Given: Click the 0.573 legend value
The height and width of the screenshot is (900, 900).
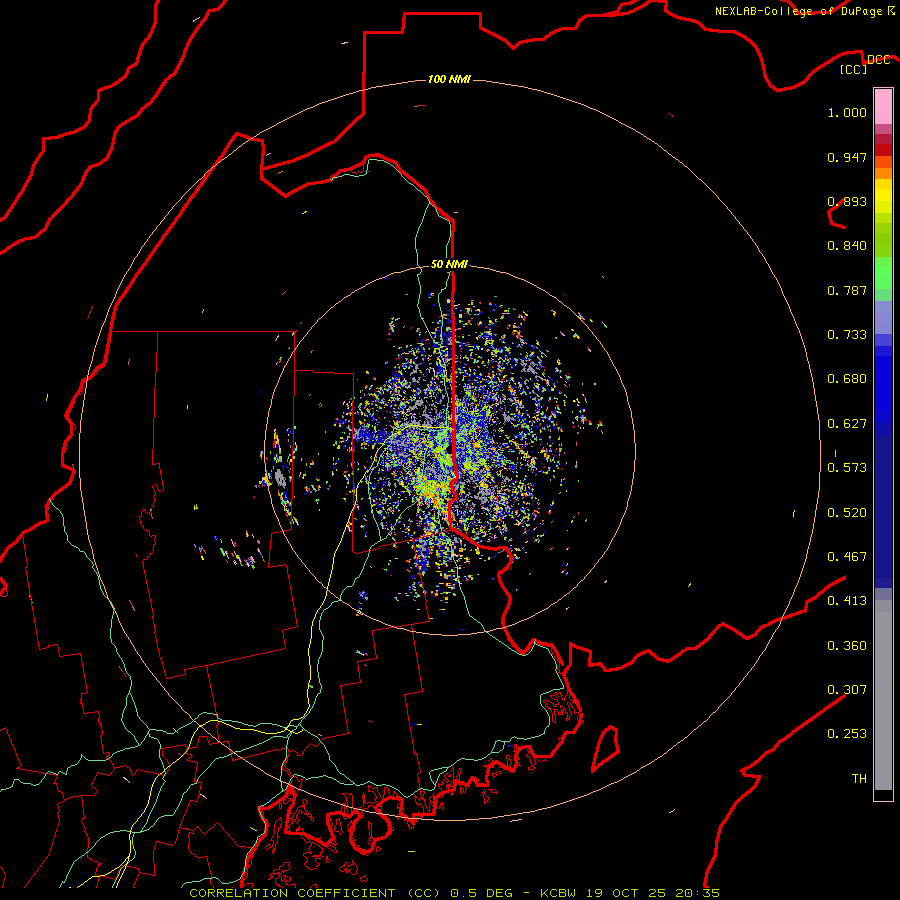Looking at the screenshot, I should 847,468.
